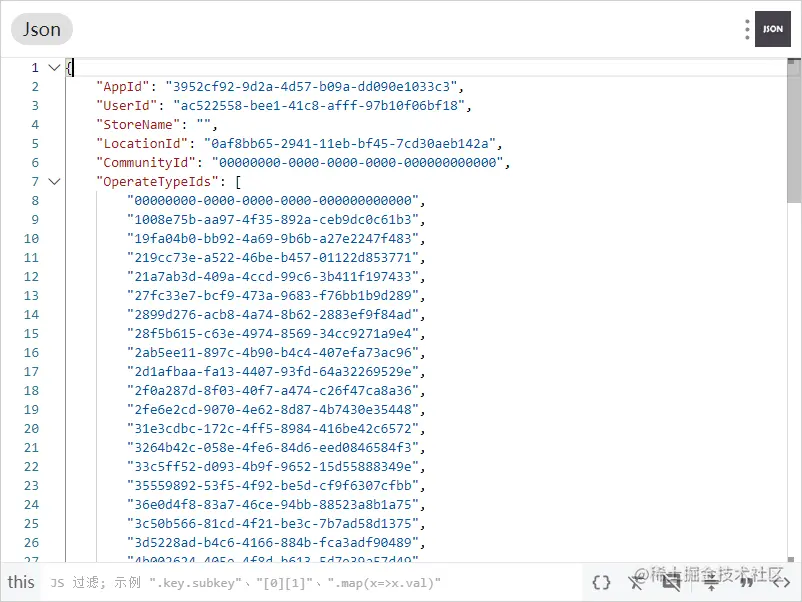Click the value 1008e75b-aa97-4f35-892a-ceb9dc0c61b3
This screenshot has height=602, width=802.
click(x=273, y=219)
